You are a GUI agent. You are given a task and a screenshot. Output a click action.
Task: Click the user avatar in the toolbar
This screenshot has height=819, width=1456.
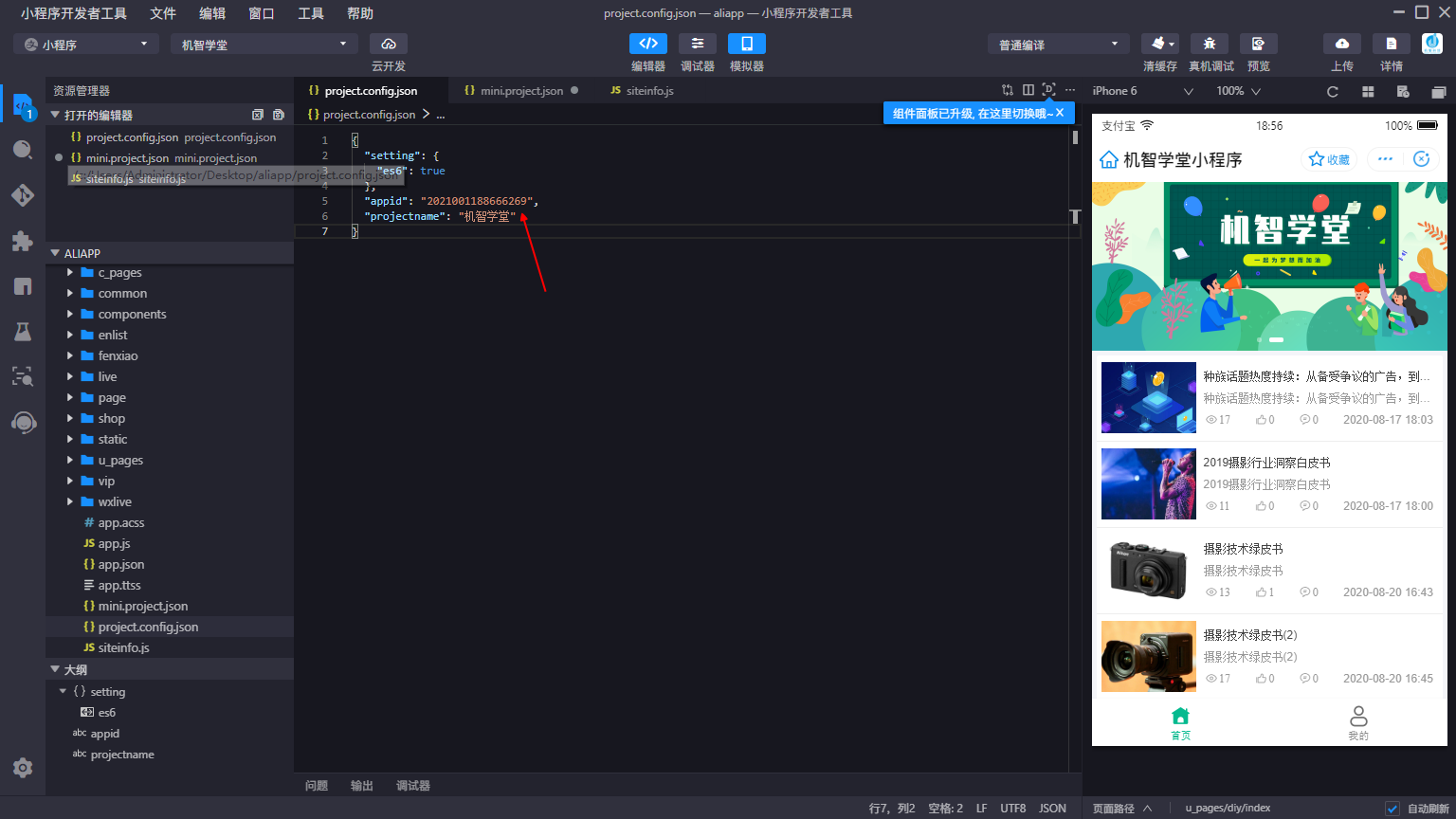point(1432,44)
